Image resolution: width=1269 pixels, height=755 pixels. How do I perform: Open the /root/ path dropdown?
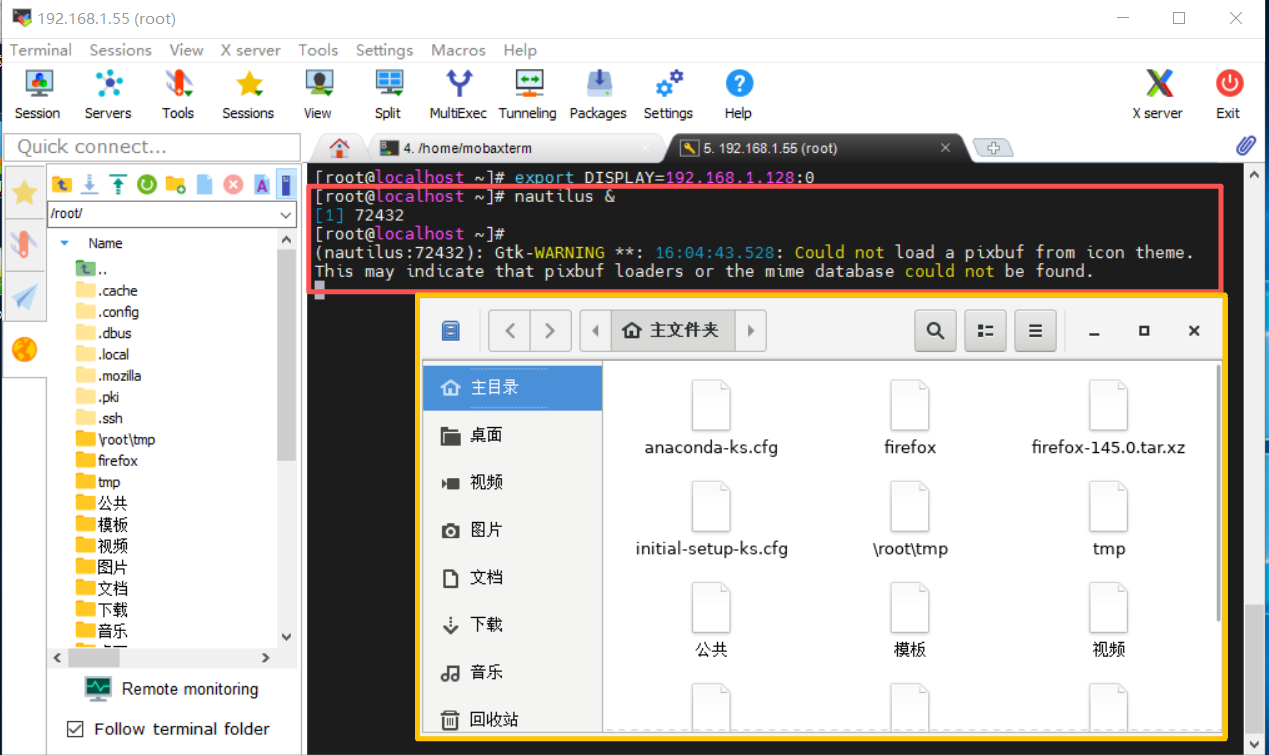(286, 215)
